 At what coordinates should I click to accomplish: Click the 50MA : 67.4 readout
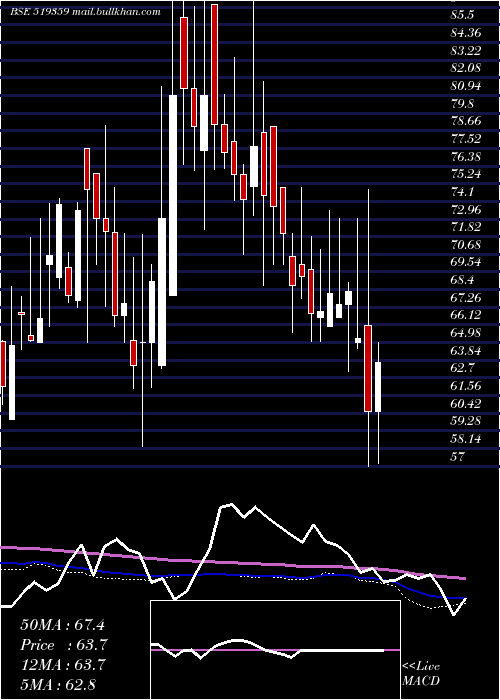pyautogui.click(x=62, y=625)
